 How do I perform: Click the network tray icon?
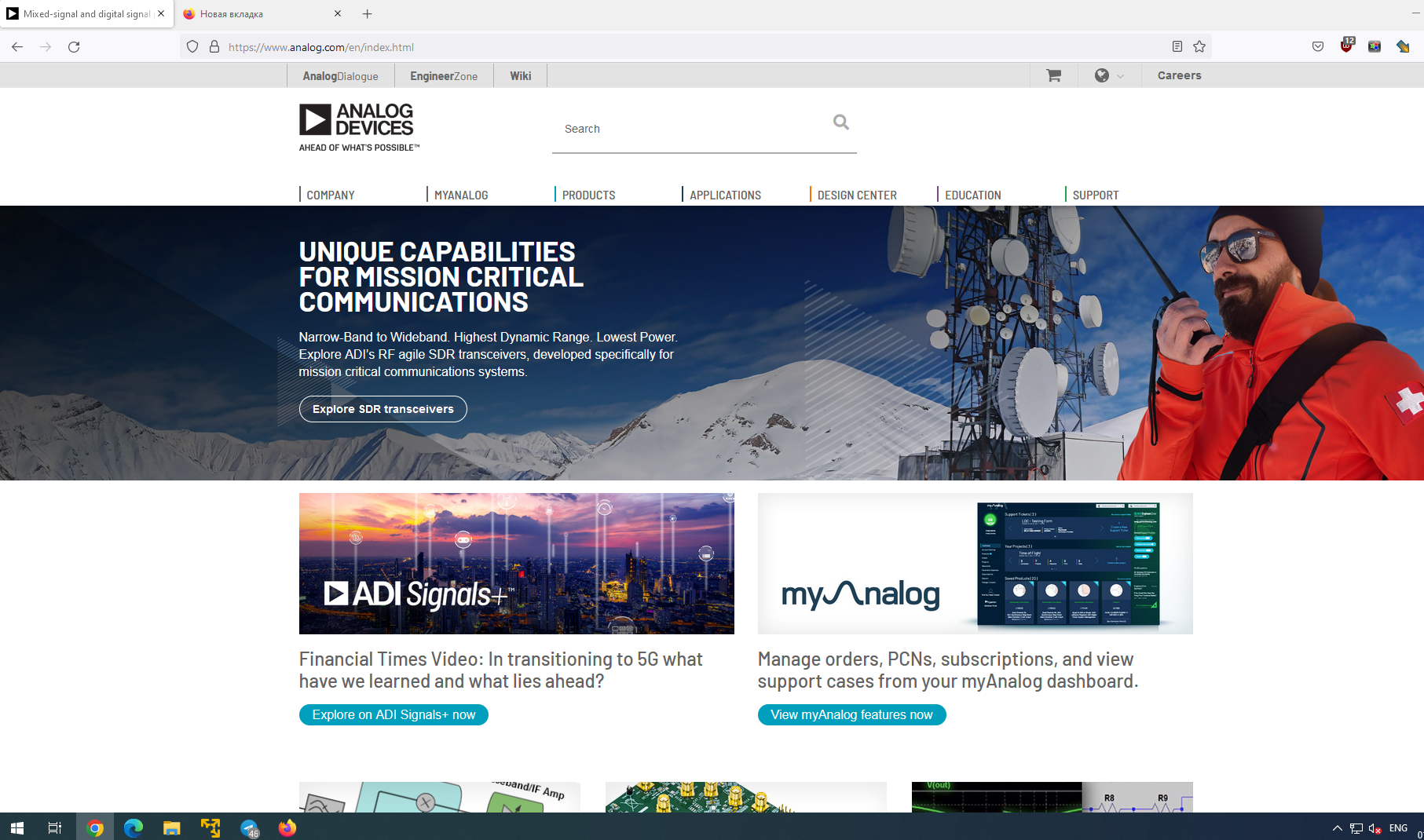tap(1356, 828)
